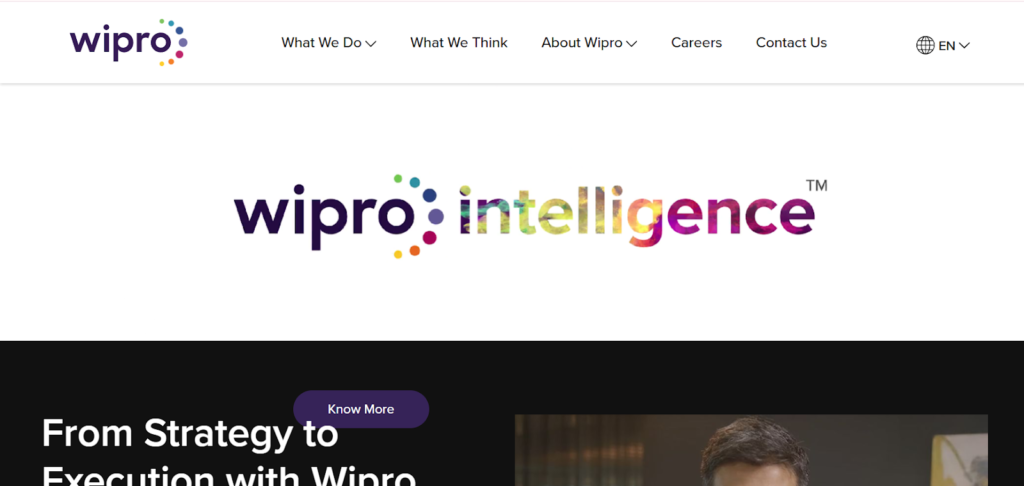1024x486 pixels.
Task: Click the About Wipro chevron arrow
Action: [x=631, y=44]
